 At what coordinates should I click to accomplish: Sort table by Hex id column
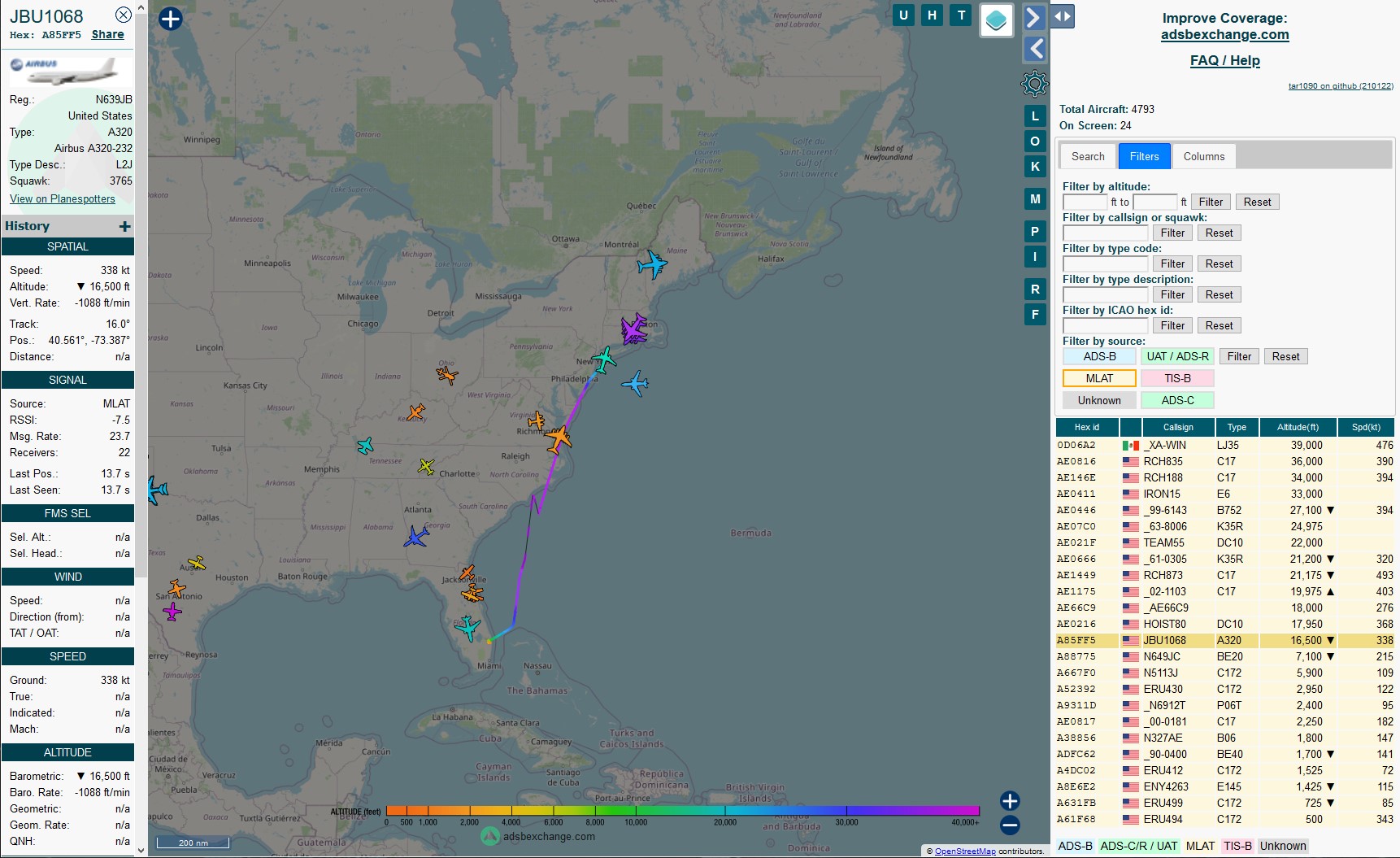[1086, 427]
